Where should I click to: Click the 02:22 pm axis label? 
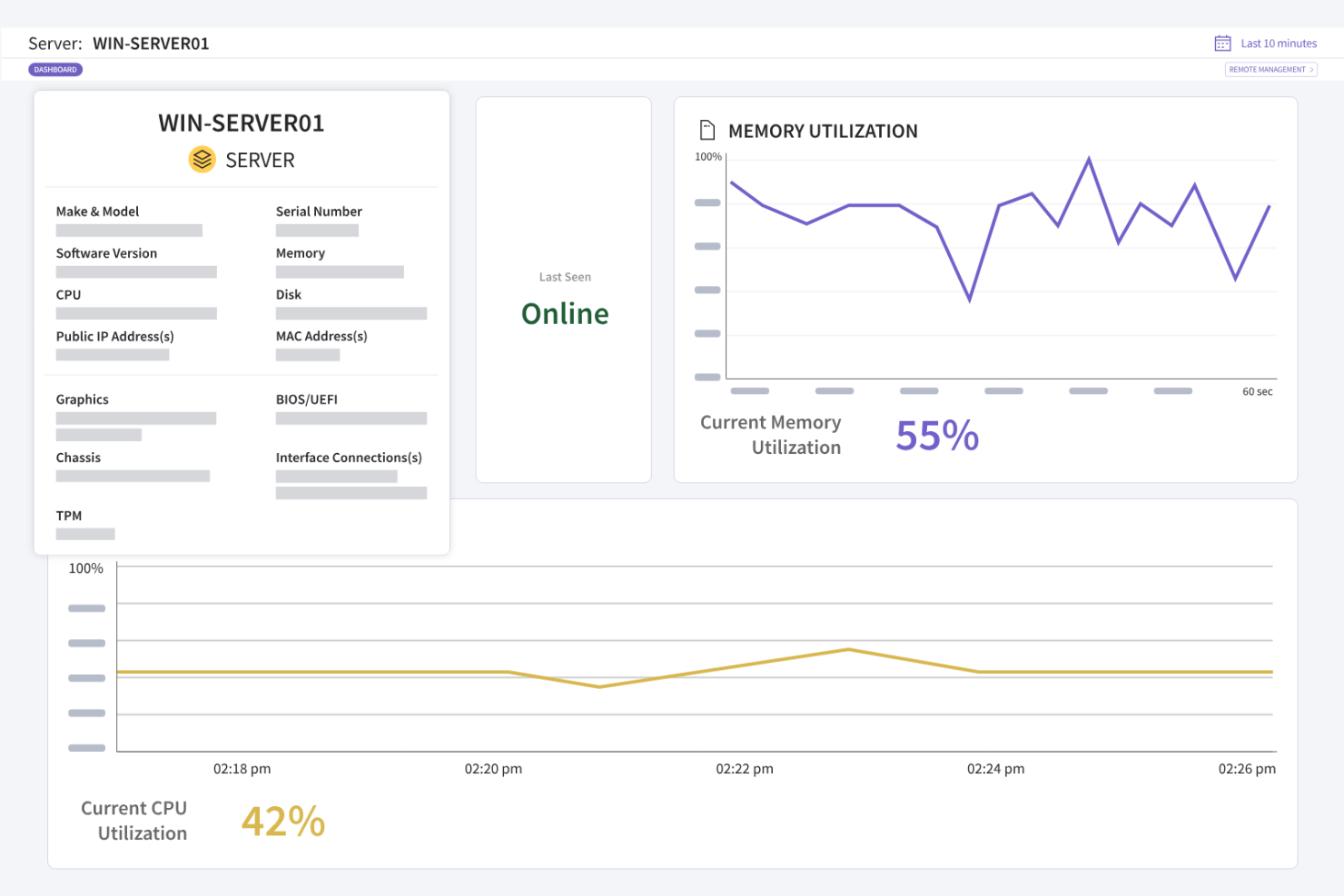point(745,769)
